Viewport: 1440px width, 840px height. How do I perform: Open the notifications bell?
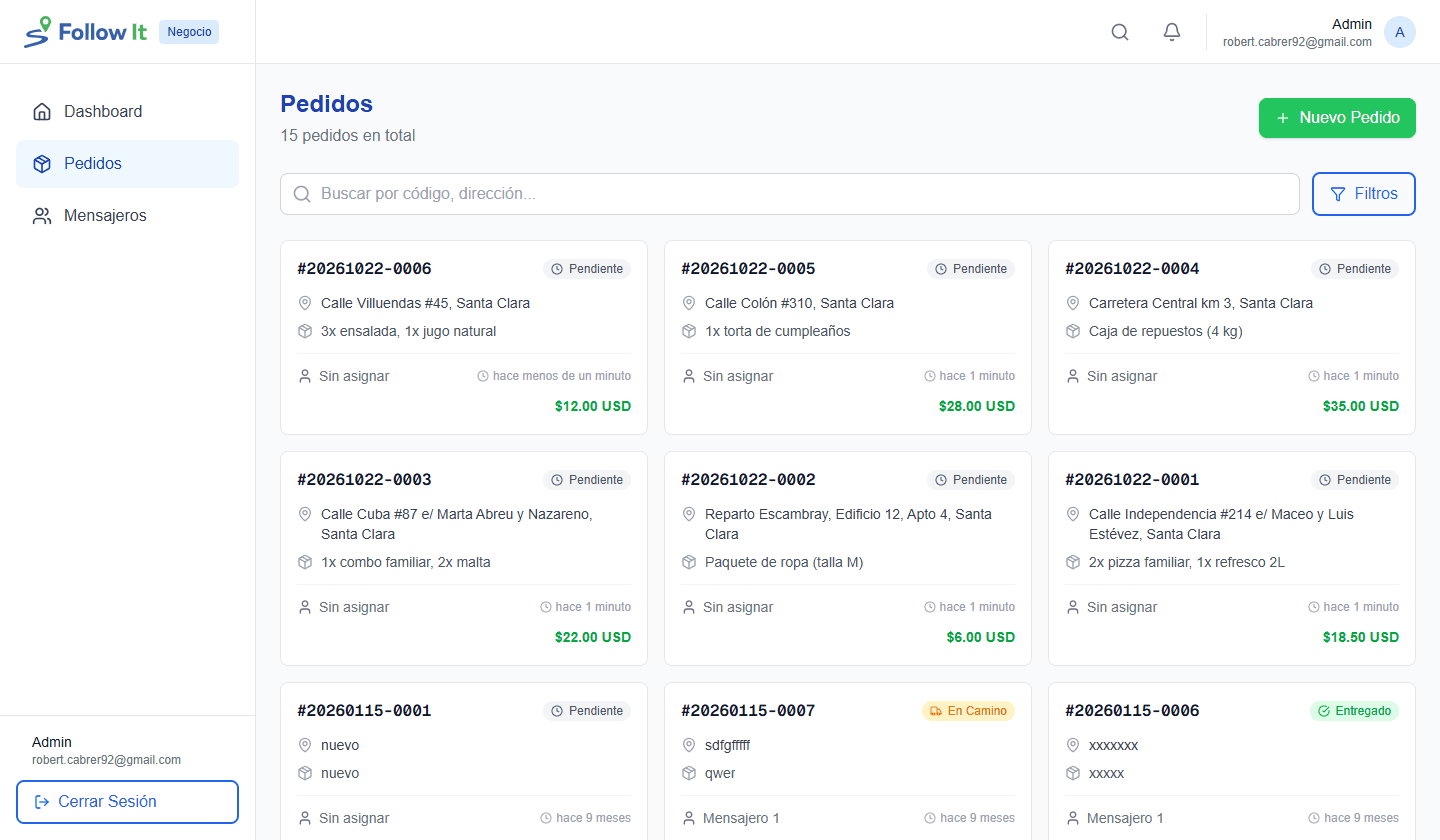pyautogui.click(x=1172, y=32)
